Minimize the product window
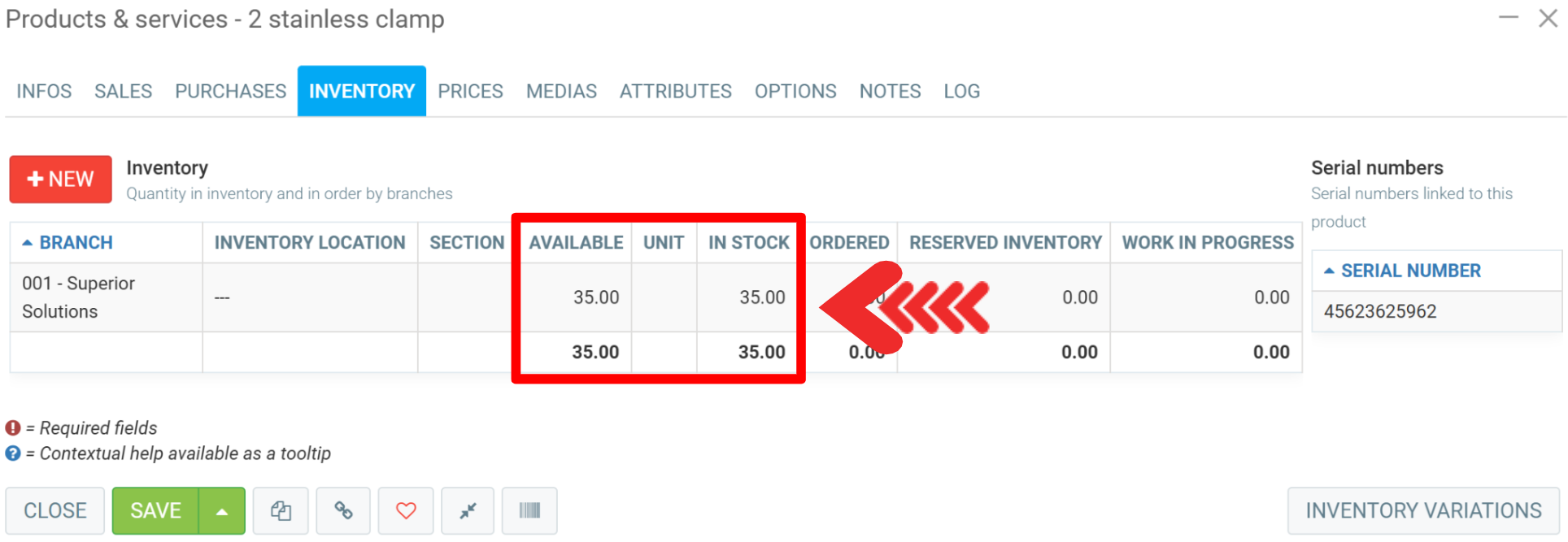This screenshot has height=542, width=1568. (1509, 18)
